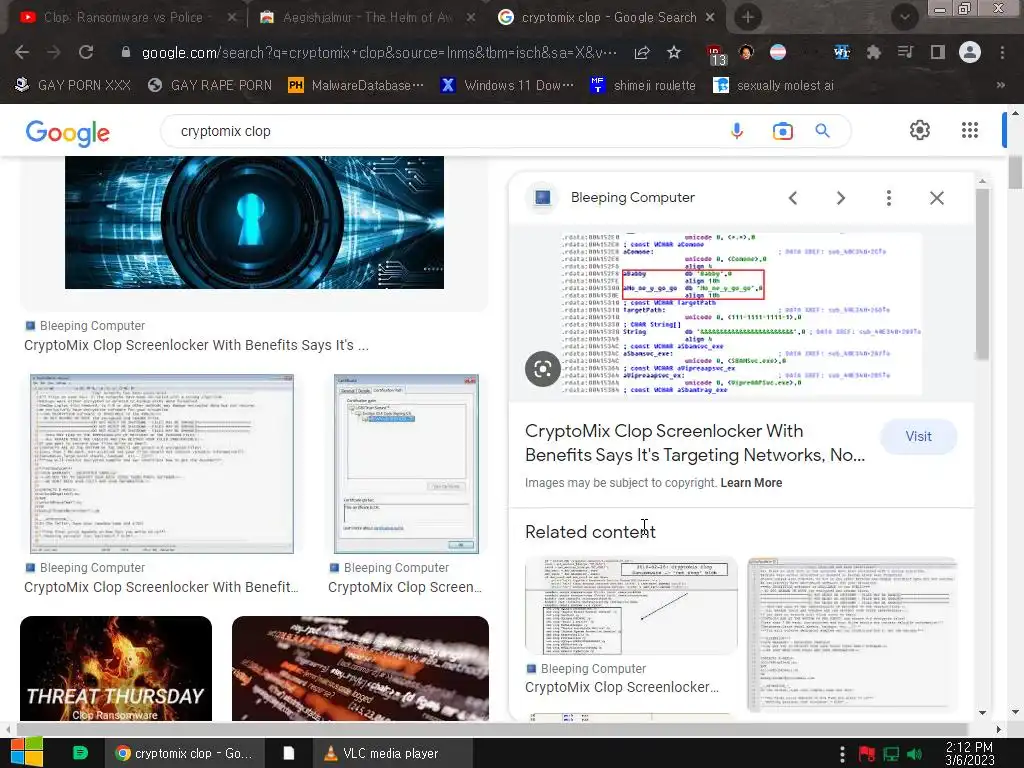Search by image with camera icon
Screen dimensions: 1024x768
[782, 131]
